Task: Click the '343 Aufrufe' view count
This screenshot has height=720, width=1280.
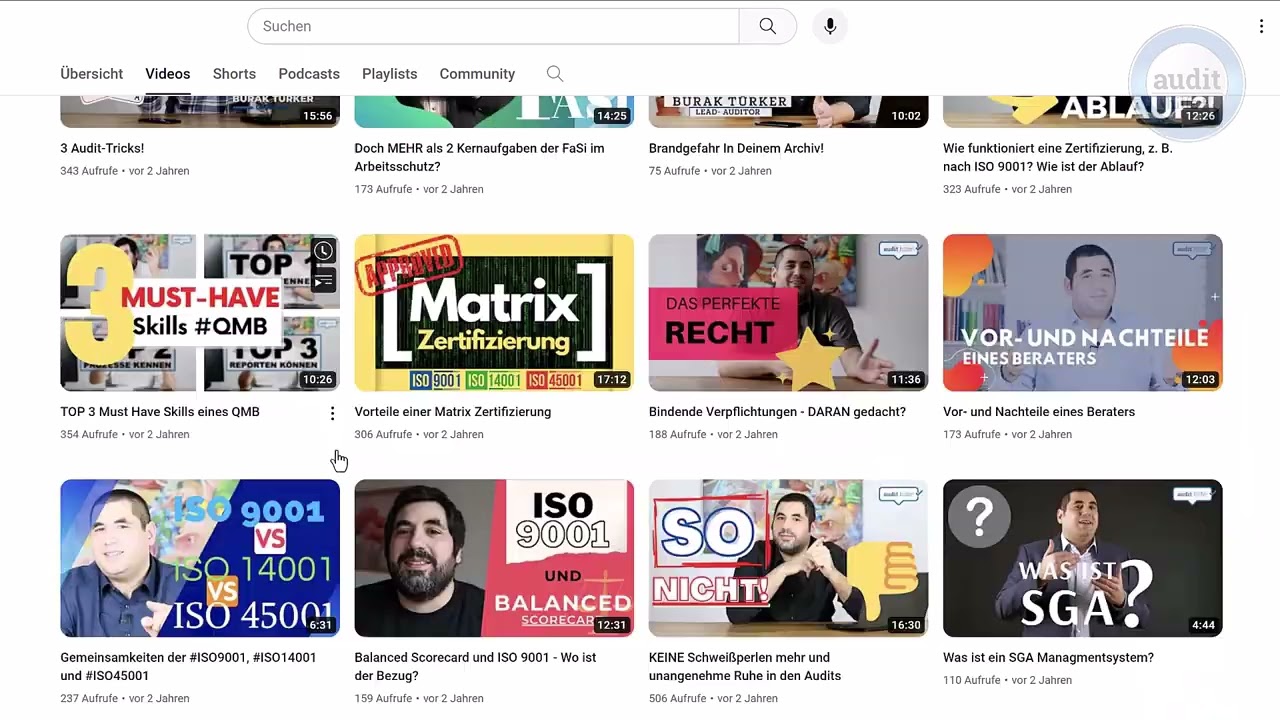Action: tap(89, 171)
